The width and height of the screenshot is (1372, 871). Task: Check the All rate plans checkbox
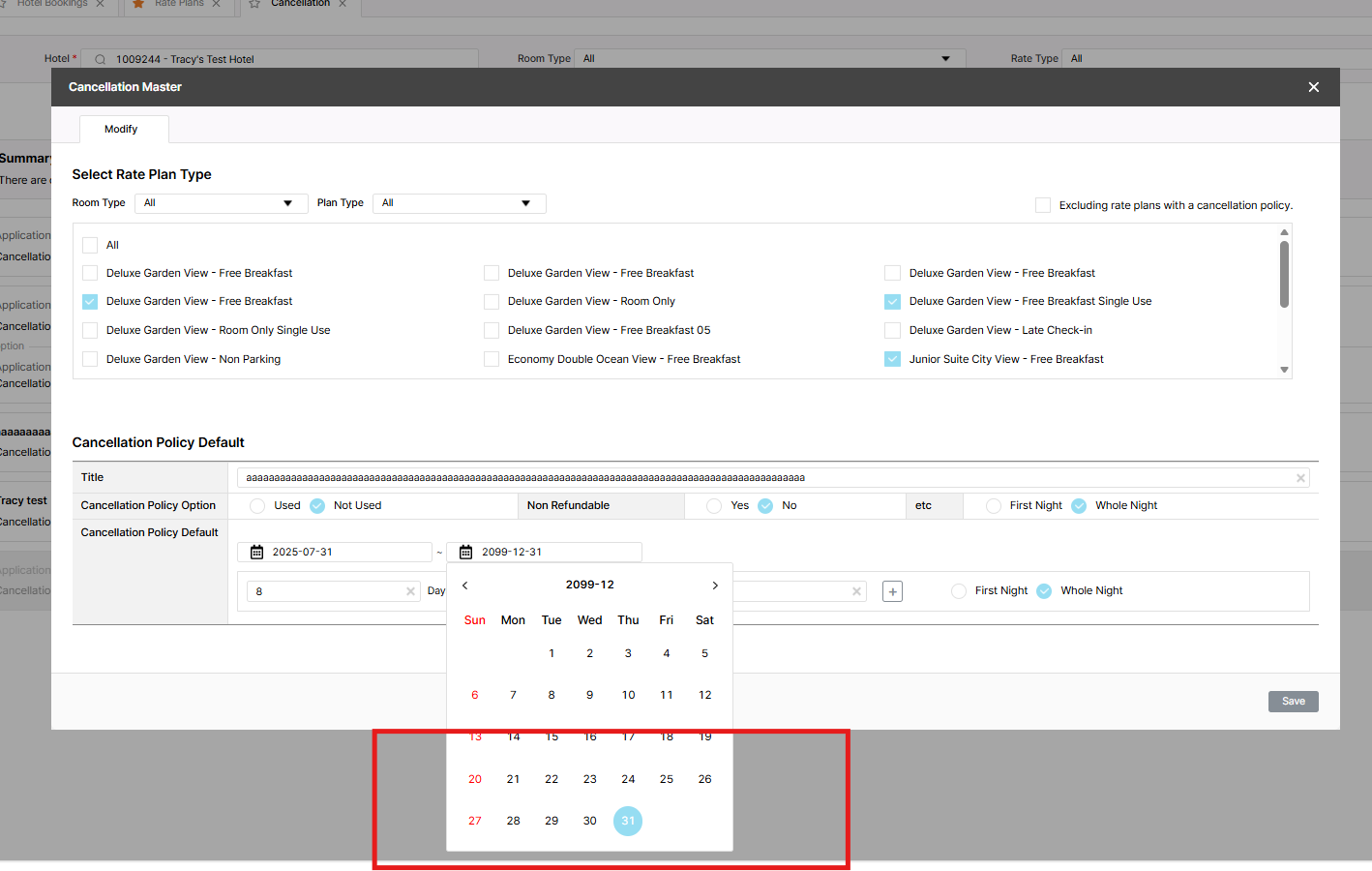click(x=90, y=245)
